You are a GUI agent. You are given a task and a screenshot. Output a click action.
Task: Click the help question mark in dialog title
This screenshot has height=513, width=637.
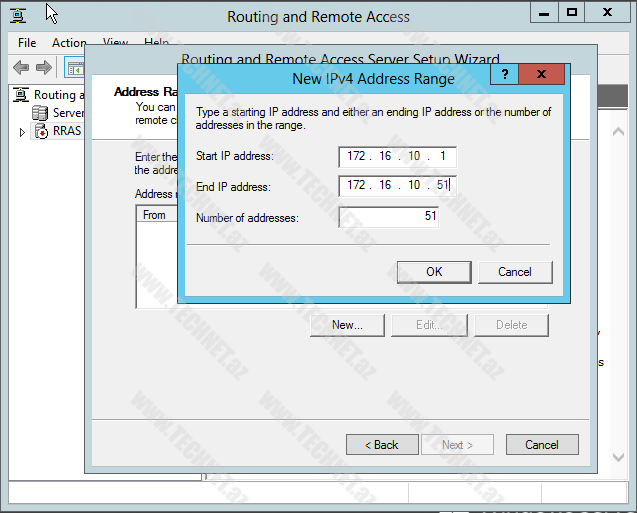click(504, 76)
